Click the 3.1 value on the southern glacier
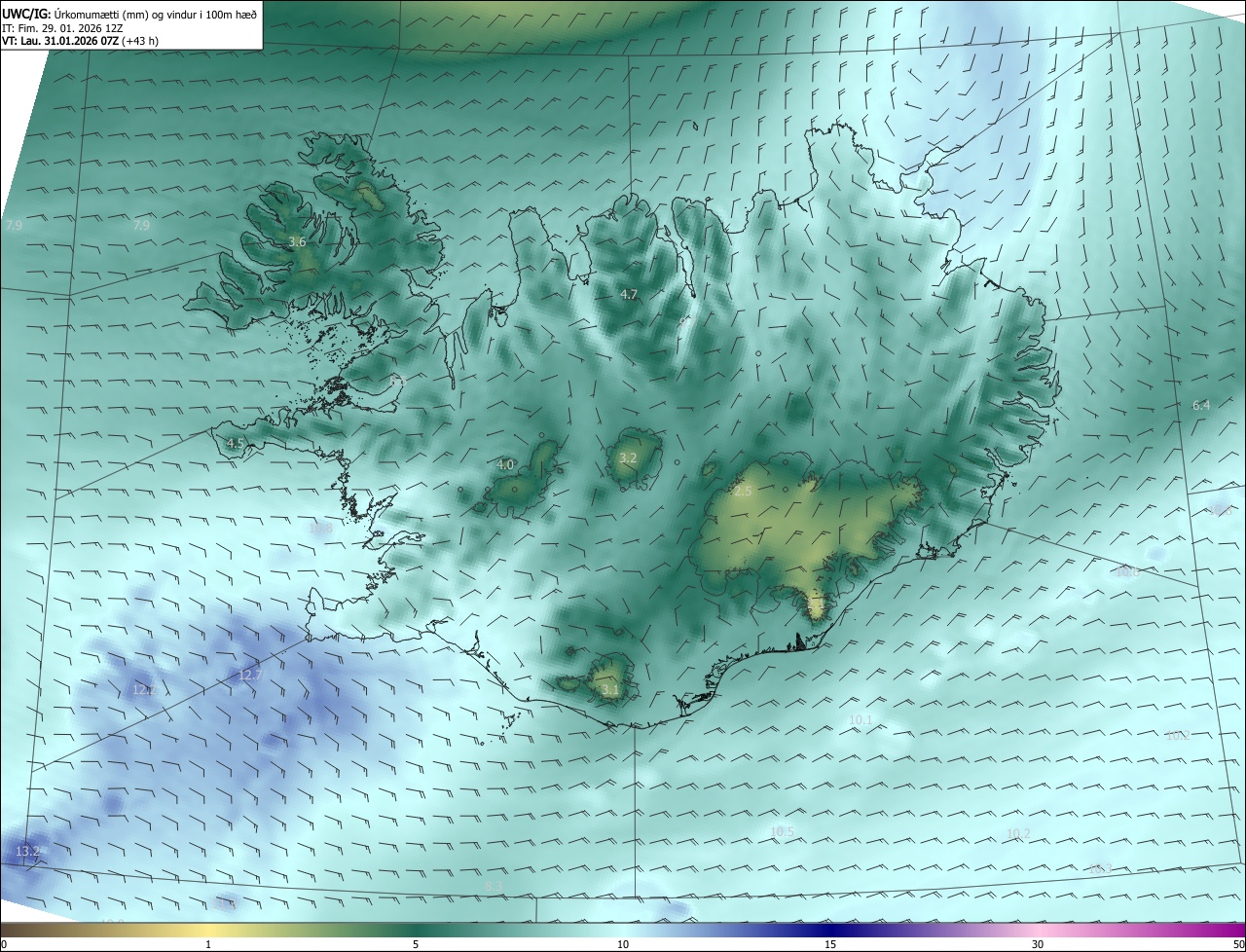The image size is (1246, 952). point(610,690)
